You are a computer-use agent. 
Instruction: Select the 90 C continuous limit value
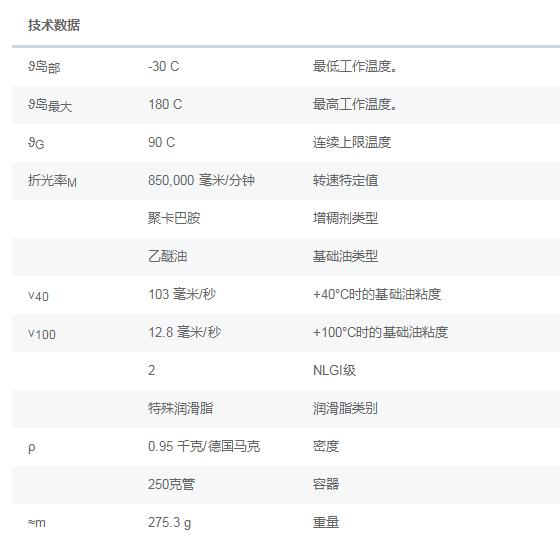161,143
